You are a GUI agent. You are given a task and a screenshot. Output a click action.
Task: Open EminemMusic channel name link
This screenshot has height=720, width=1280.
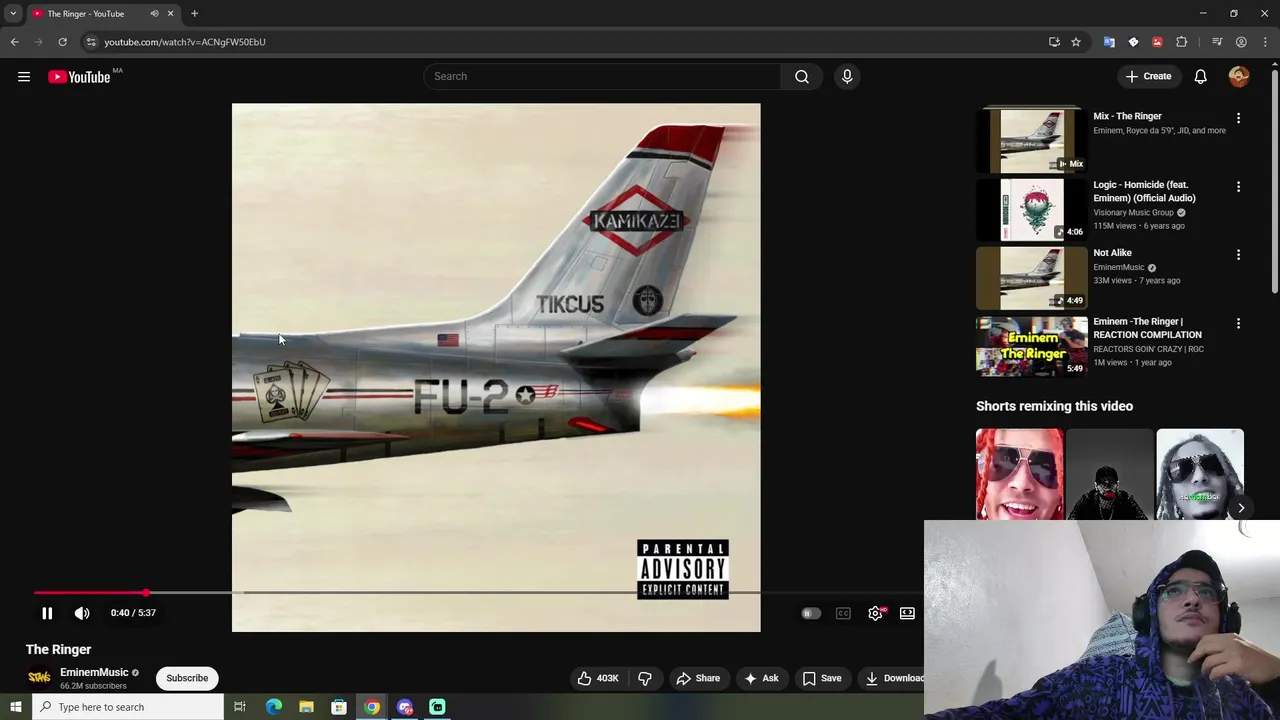pyautogui.click(x=94, y=672)
